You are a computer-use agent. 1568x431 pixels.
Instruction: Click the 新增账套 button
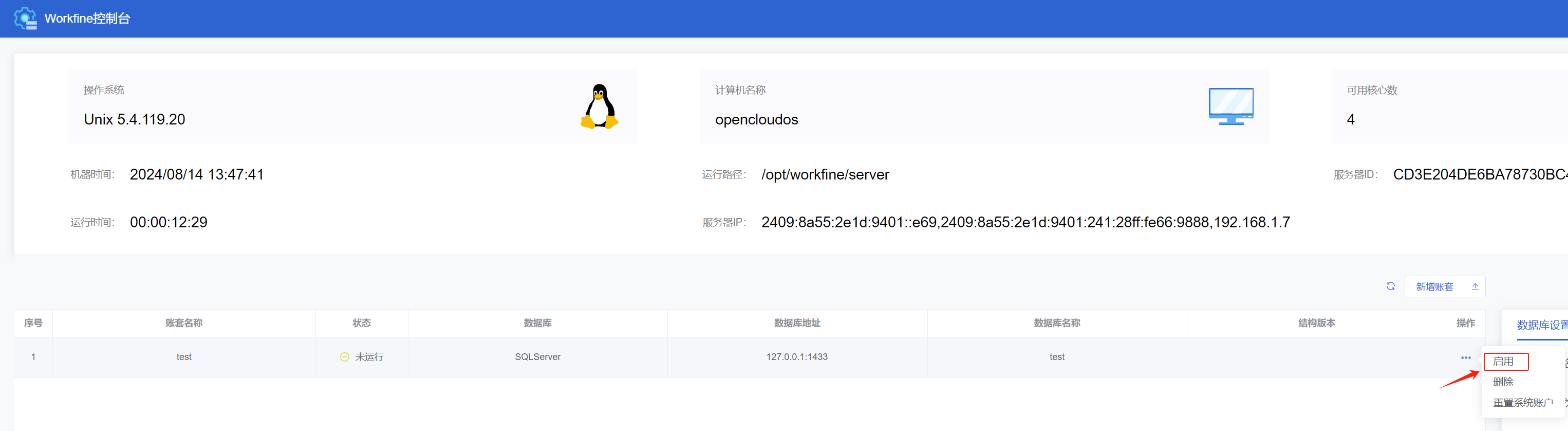(1434, 286)
